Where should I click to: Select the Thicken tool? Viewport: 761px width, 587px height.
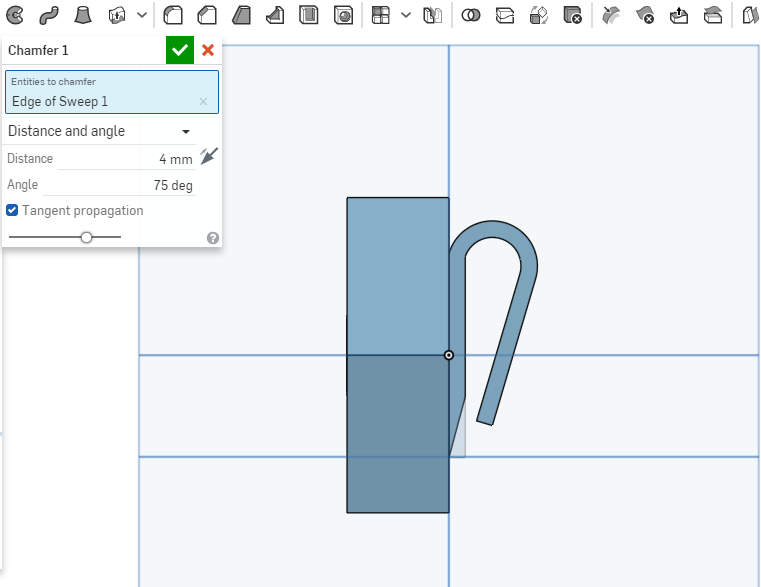[x=117, y=16]
